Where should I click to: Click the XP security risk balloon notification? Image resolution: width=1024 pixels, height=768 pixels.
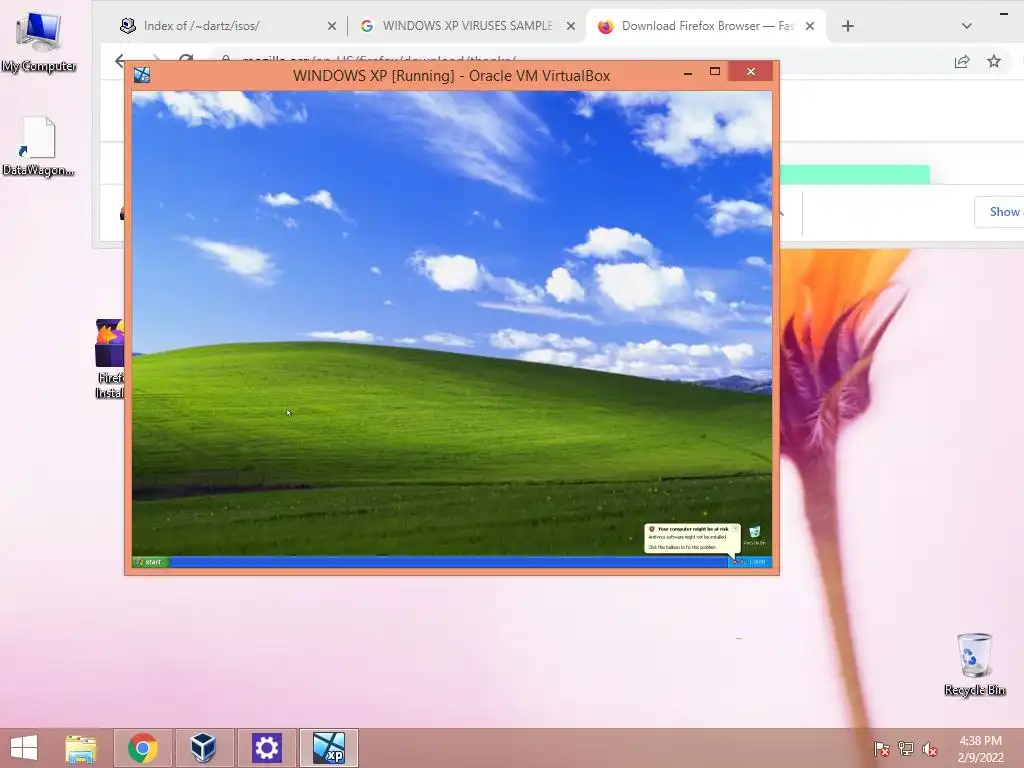coord(690,538)
